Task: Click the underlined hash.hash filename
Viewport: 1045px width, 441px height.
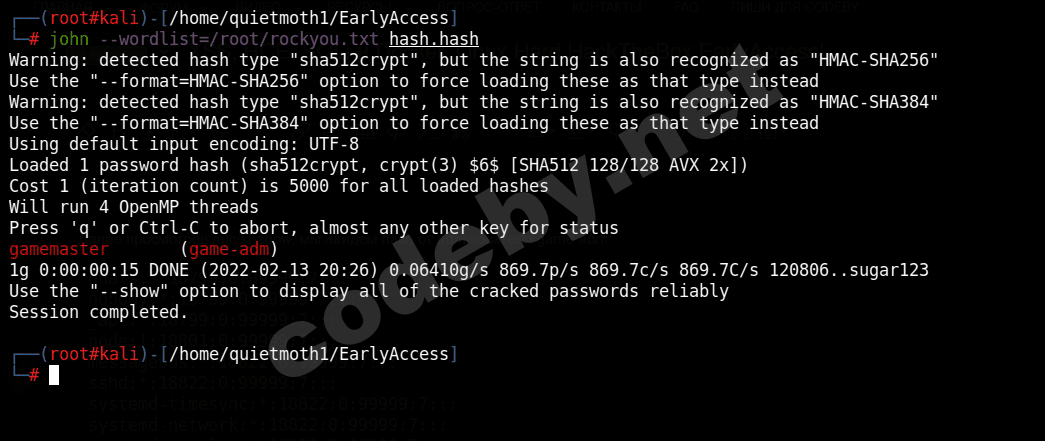Action: click(x=433, y=39)
